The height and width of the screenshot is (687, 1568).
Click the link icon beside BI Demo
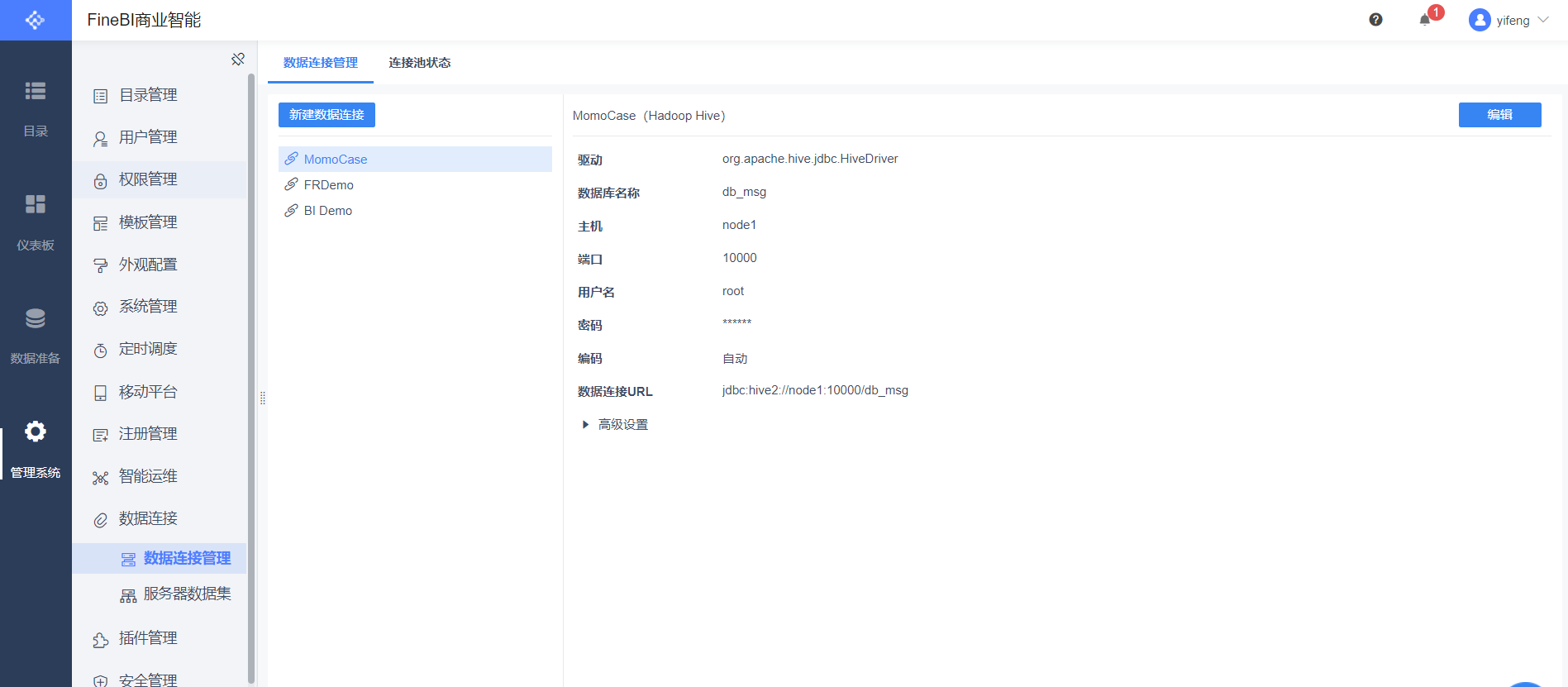pos(291,210)
